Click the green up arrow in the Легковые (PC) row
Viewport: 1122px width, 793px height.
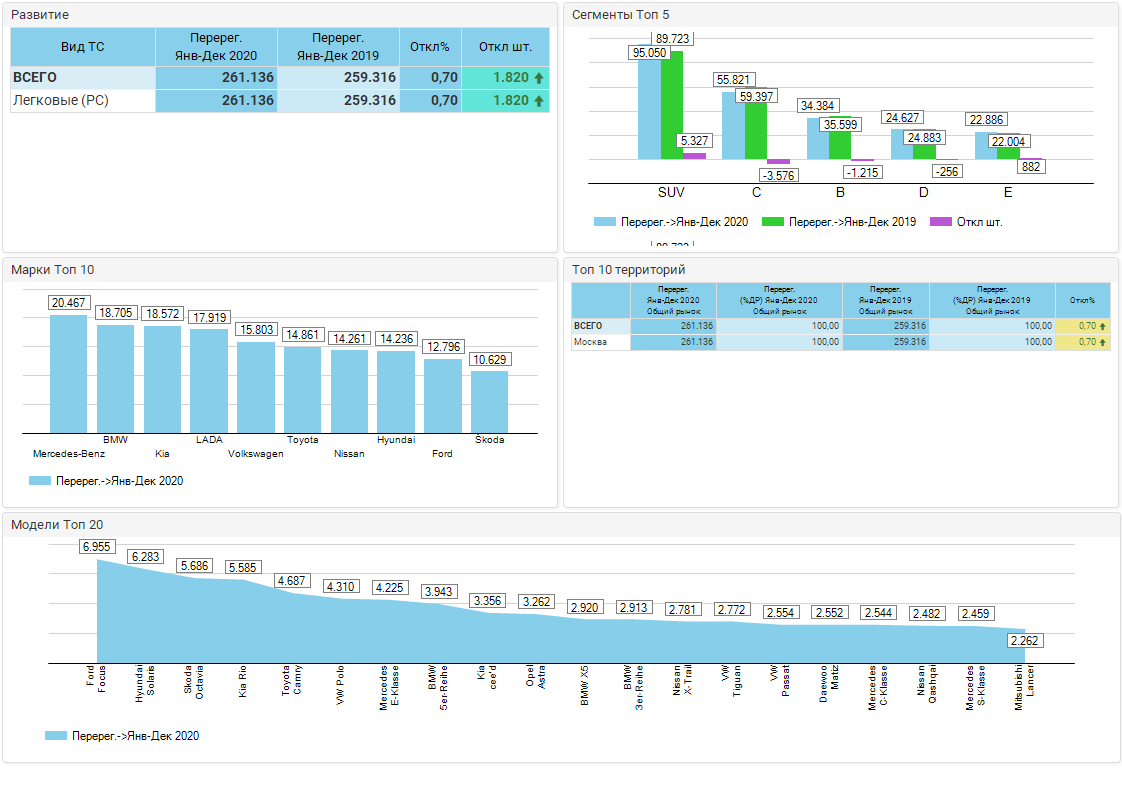pos(539,101)
